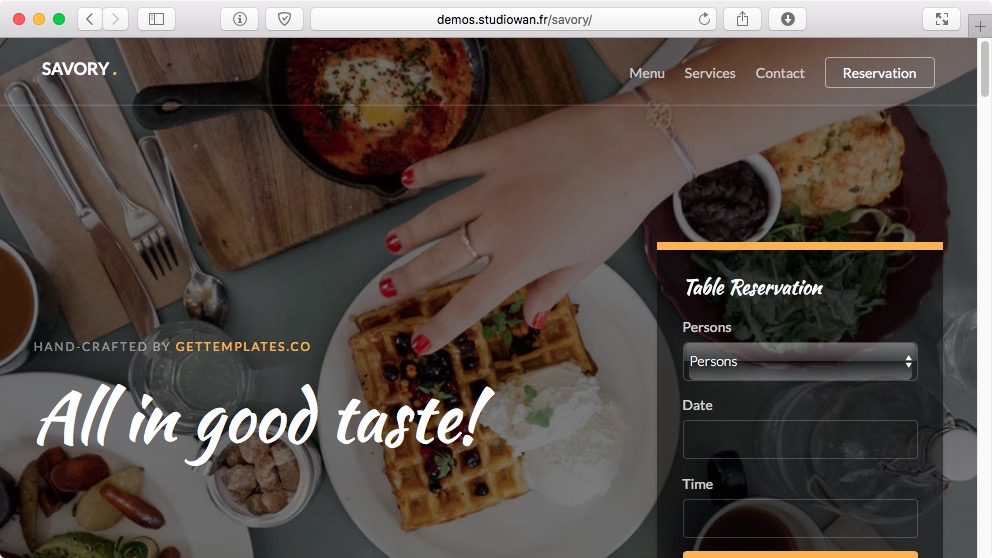Open the Contact navigation link
Image resolution: width=992 pixels, height=558 pixels.
[780, 73]
